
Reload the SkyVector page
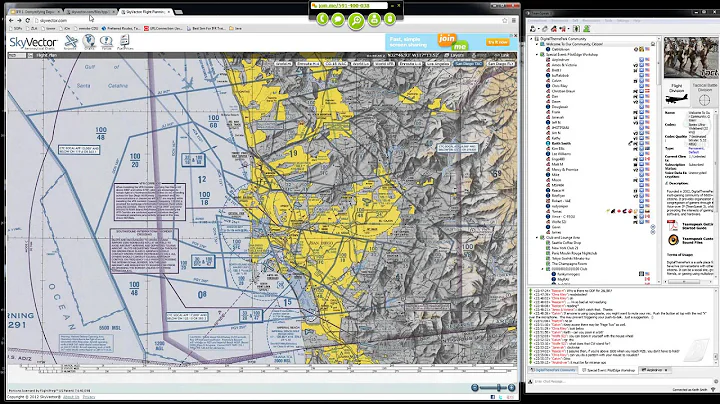point(28,20)
